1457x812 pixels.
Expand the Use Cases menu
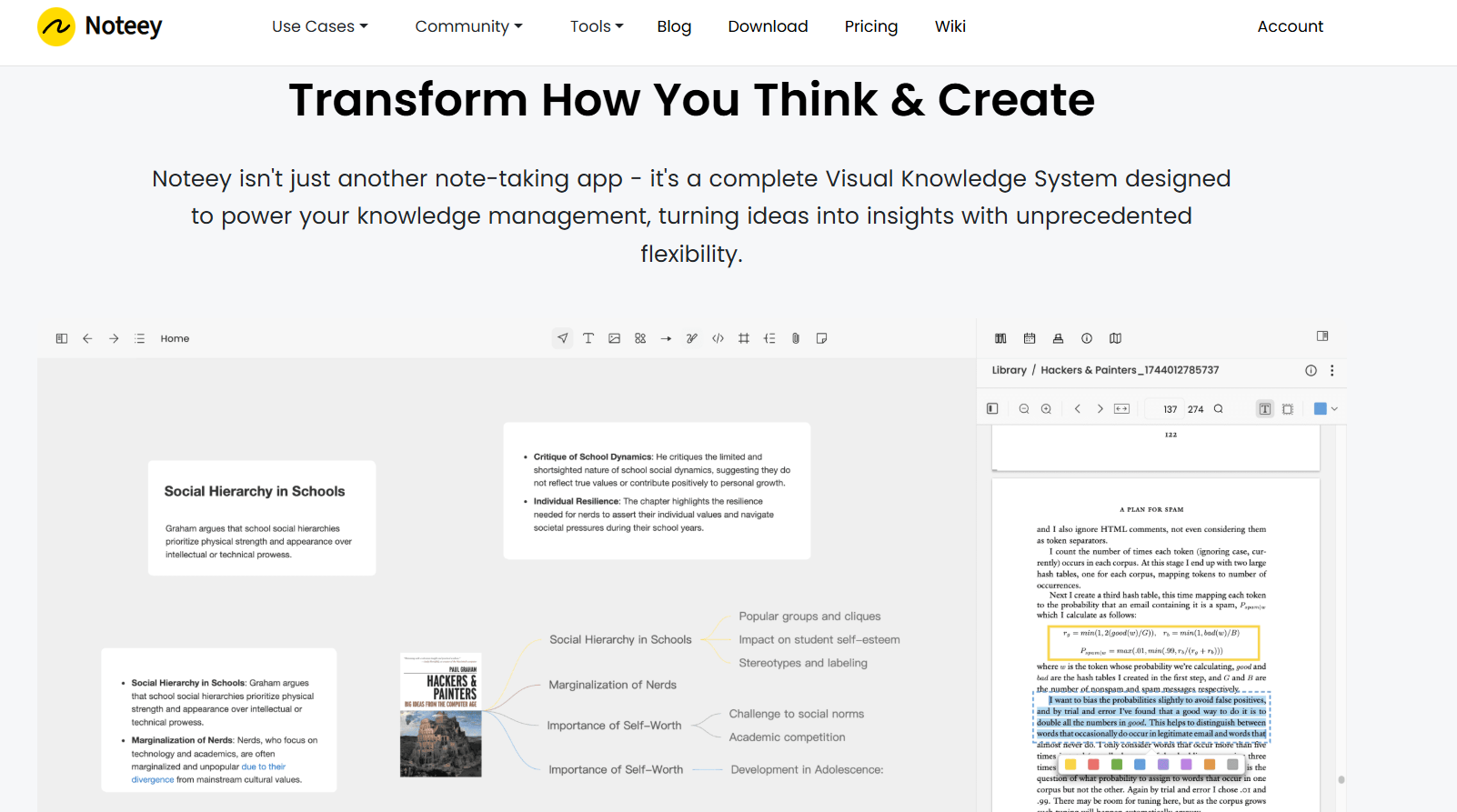320,26
